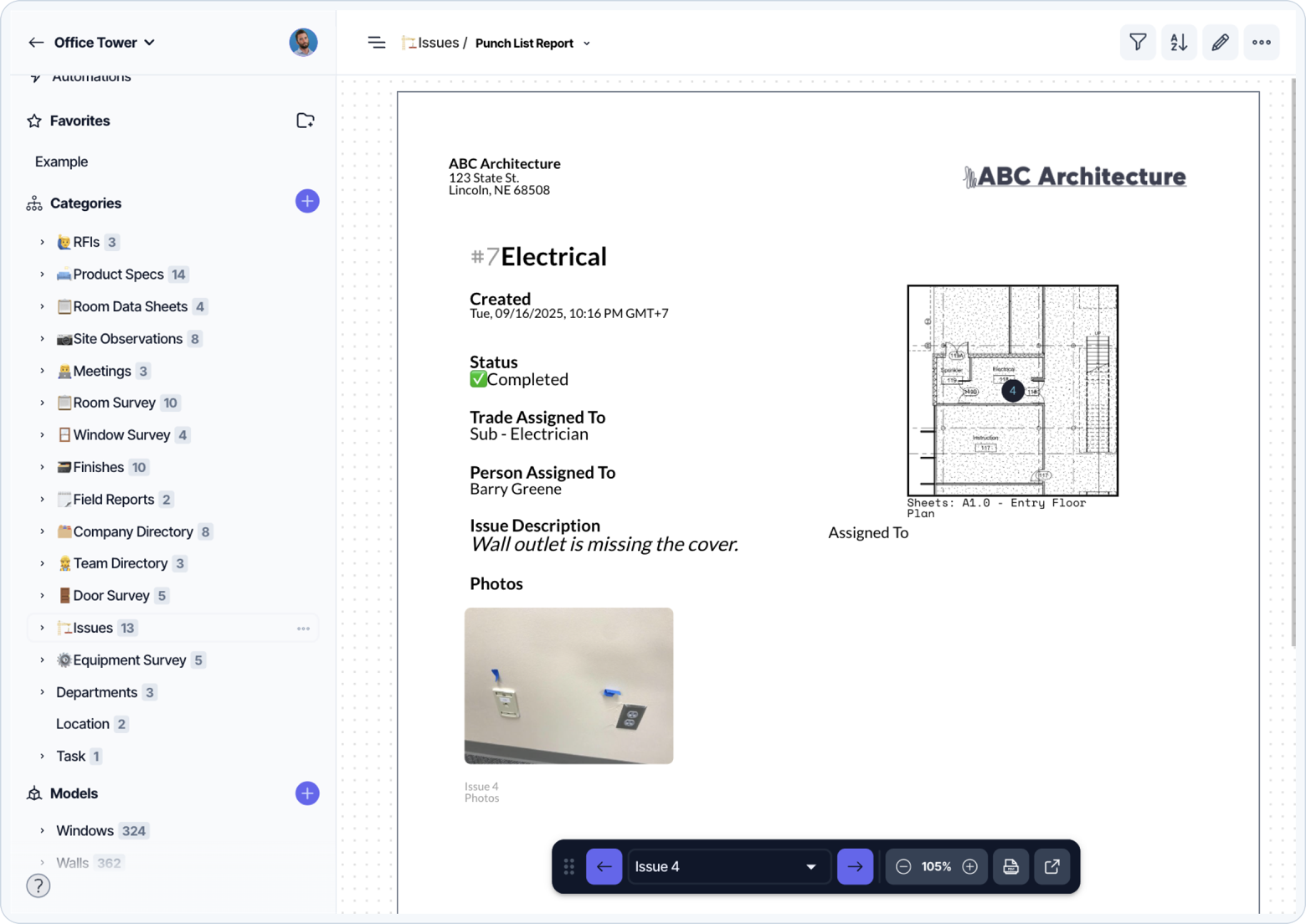Open the Issues row more options
The image size is (1306, 924).
coord(303,629)
